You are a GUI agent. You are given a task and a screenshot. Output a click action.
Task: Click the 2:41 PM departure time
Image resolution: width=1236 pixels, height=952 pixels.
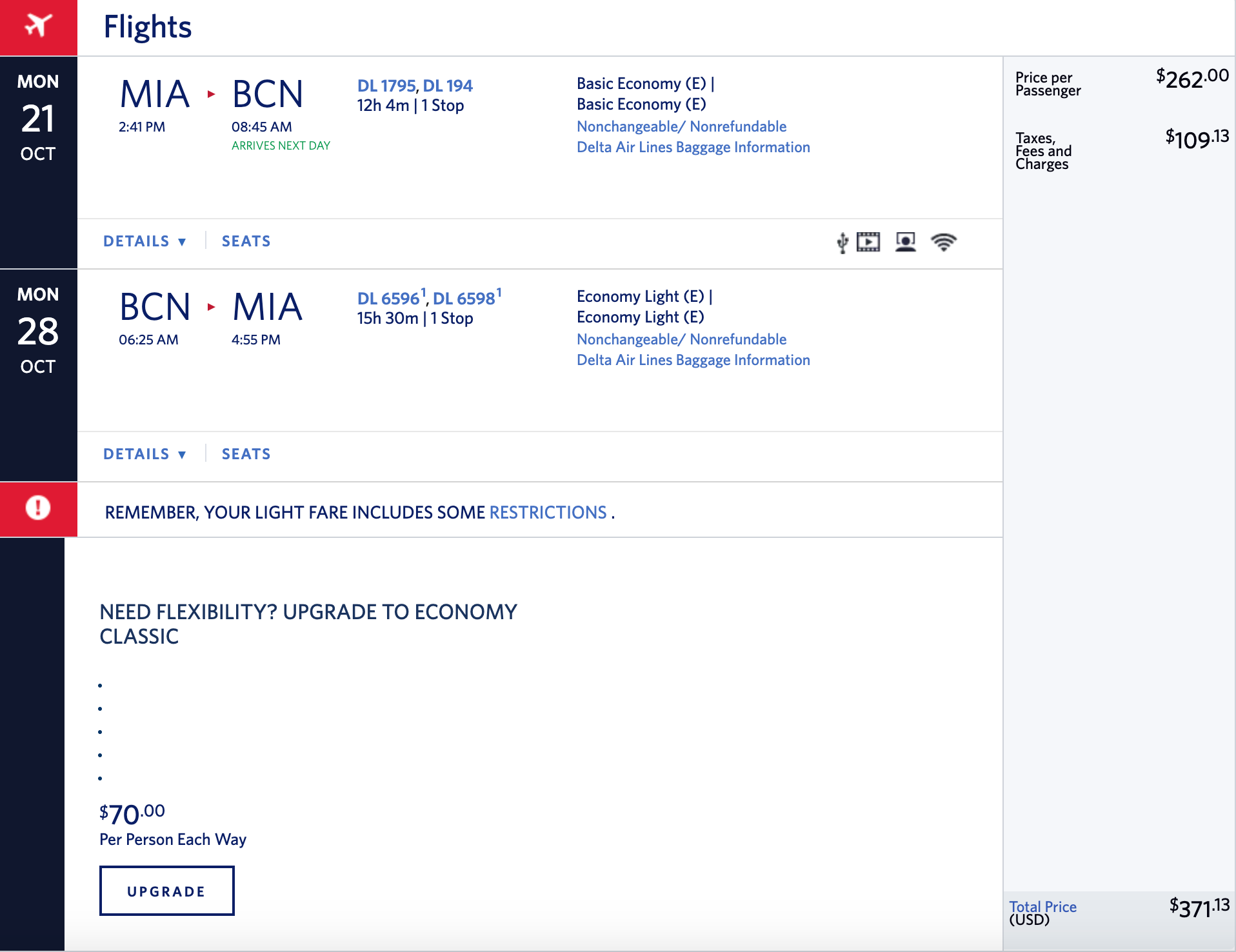[x=142, y=127]
